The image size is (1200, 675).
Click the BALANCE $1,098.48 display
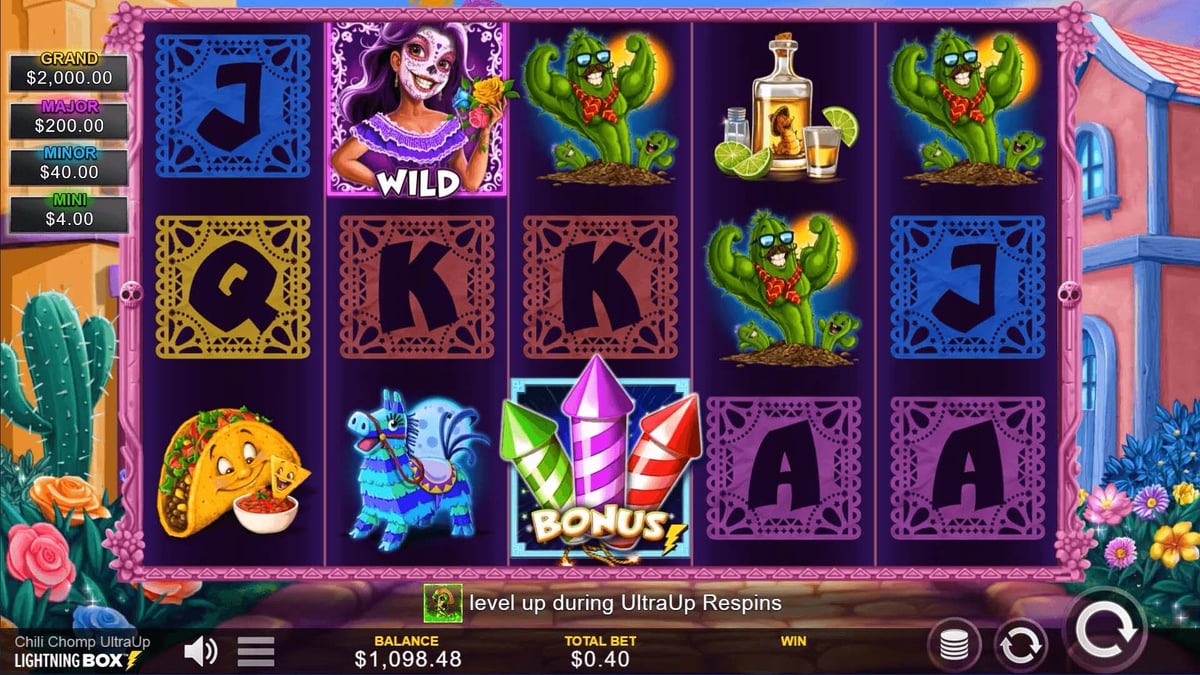[x=407, y=651]
